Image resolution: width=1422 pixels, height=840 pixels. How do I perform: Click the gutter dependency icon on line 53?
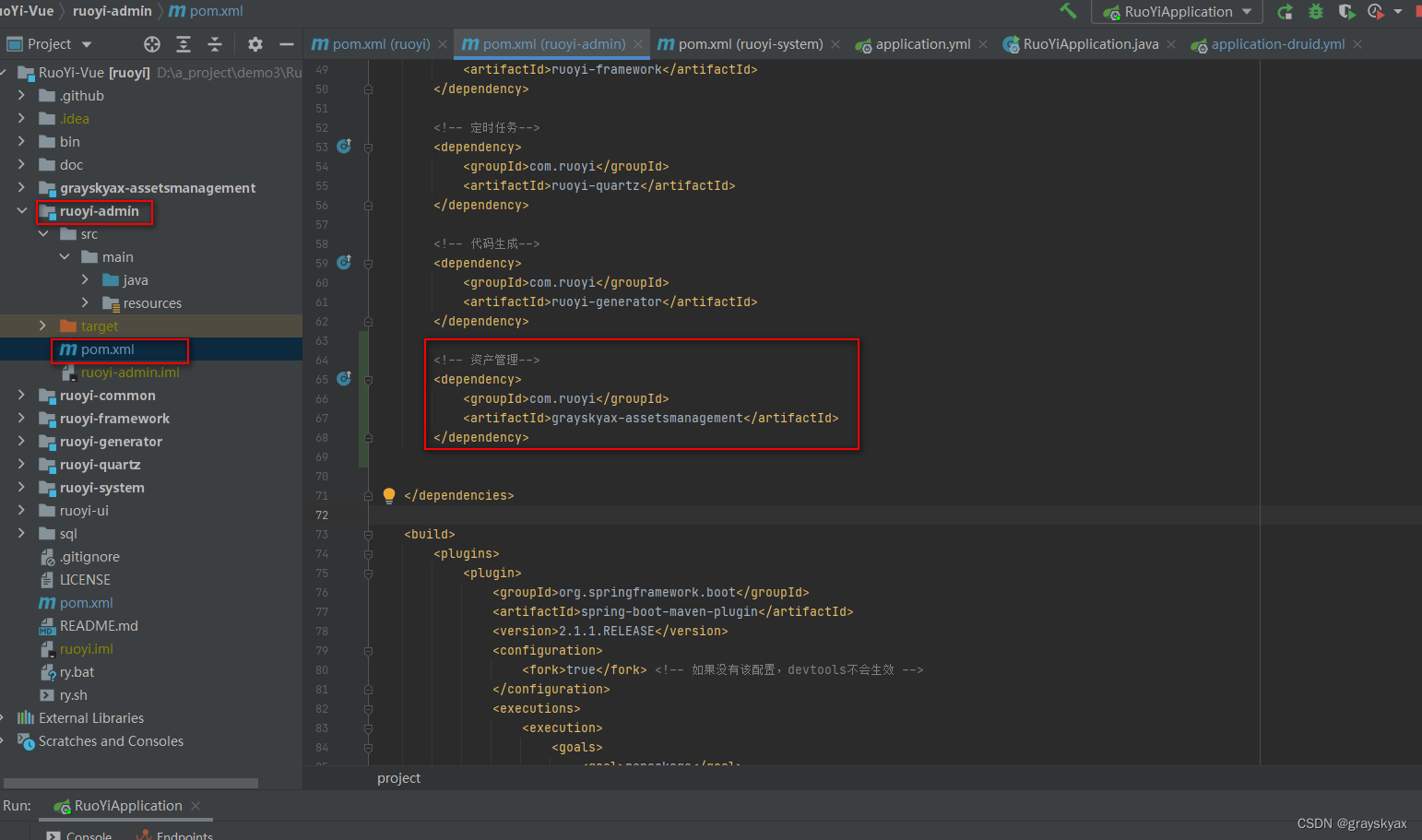344,146
